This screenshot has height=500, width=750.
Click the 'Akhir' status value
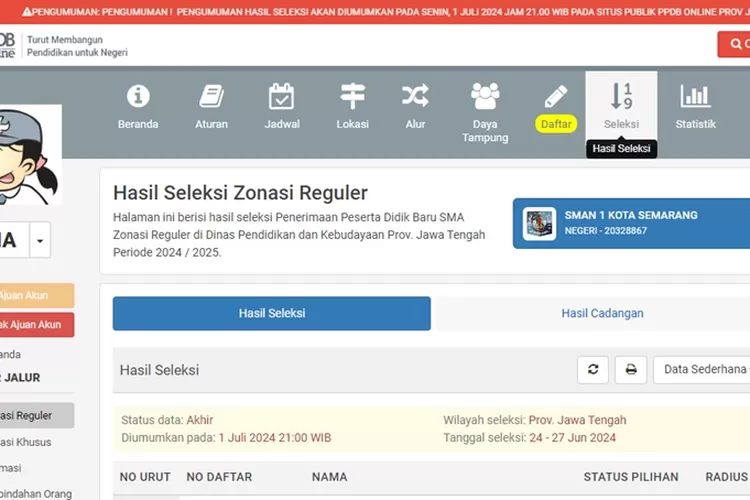click(199, 420)
